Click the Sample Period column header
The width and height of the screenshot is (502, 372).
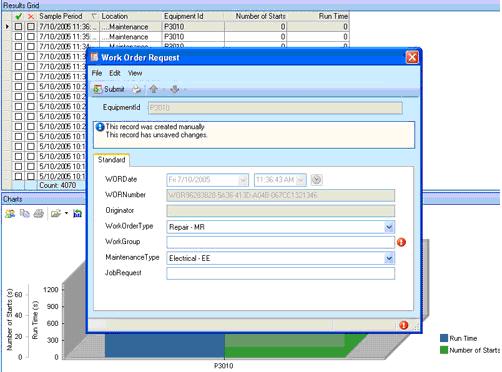click(68, 16)
